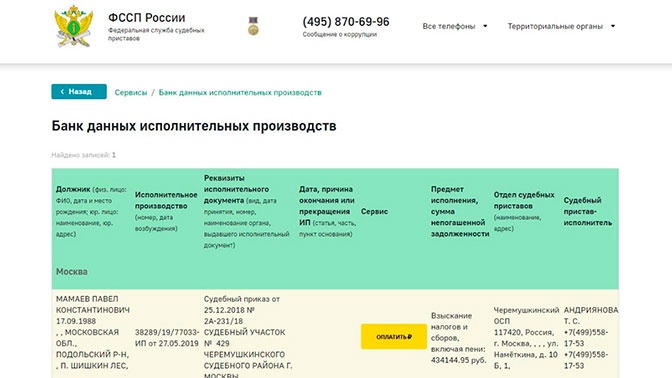Pay the debt with ОПЛАТИТЬ button

click(394, 337)
